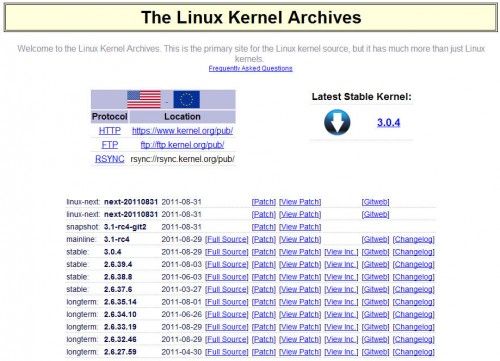Click The Linux Kernel Archives title
The width and height of the screenshot is (500, 361).
[251, 17]
